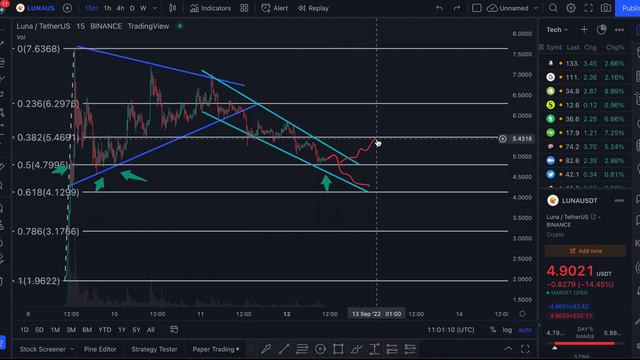This screenshot has height=360, width=640.
Task: Select watchlist row with last price 133.
Action: tap(585, 64)
